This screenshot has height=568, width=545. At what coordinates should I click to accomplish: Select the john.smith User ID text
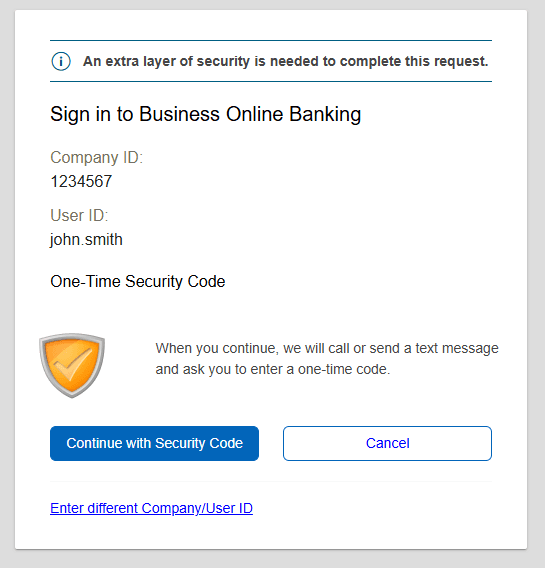tap(86, 240)
